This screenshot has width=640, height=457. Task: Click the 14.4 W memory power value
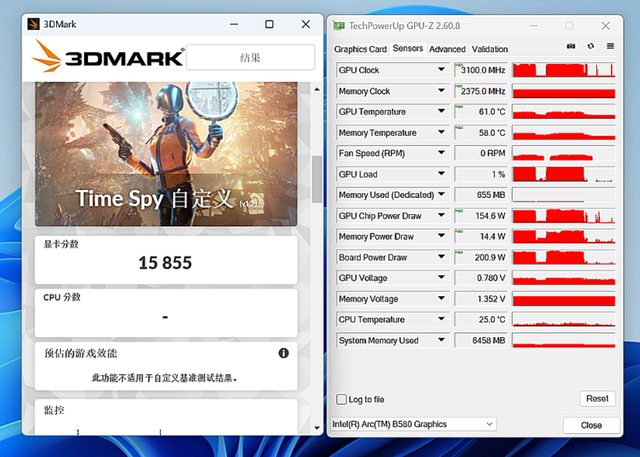pos(492,236)
